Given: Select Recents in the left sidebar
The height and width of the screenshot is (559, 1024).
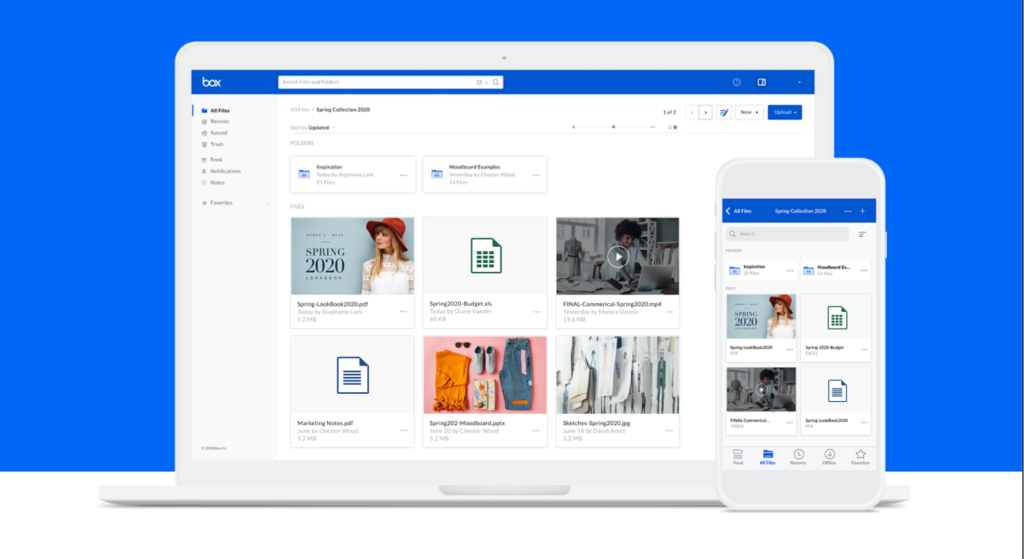Looking at the screenshot, I should 219,121.
